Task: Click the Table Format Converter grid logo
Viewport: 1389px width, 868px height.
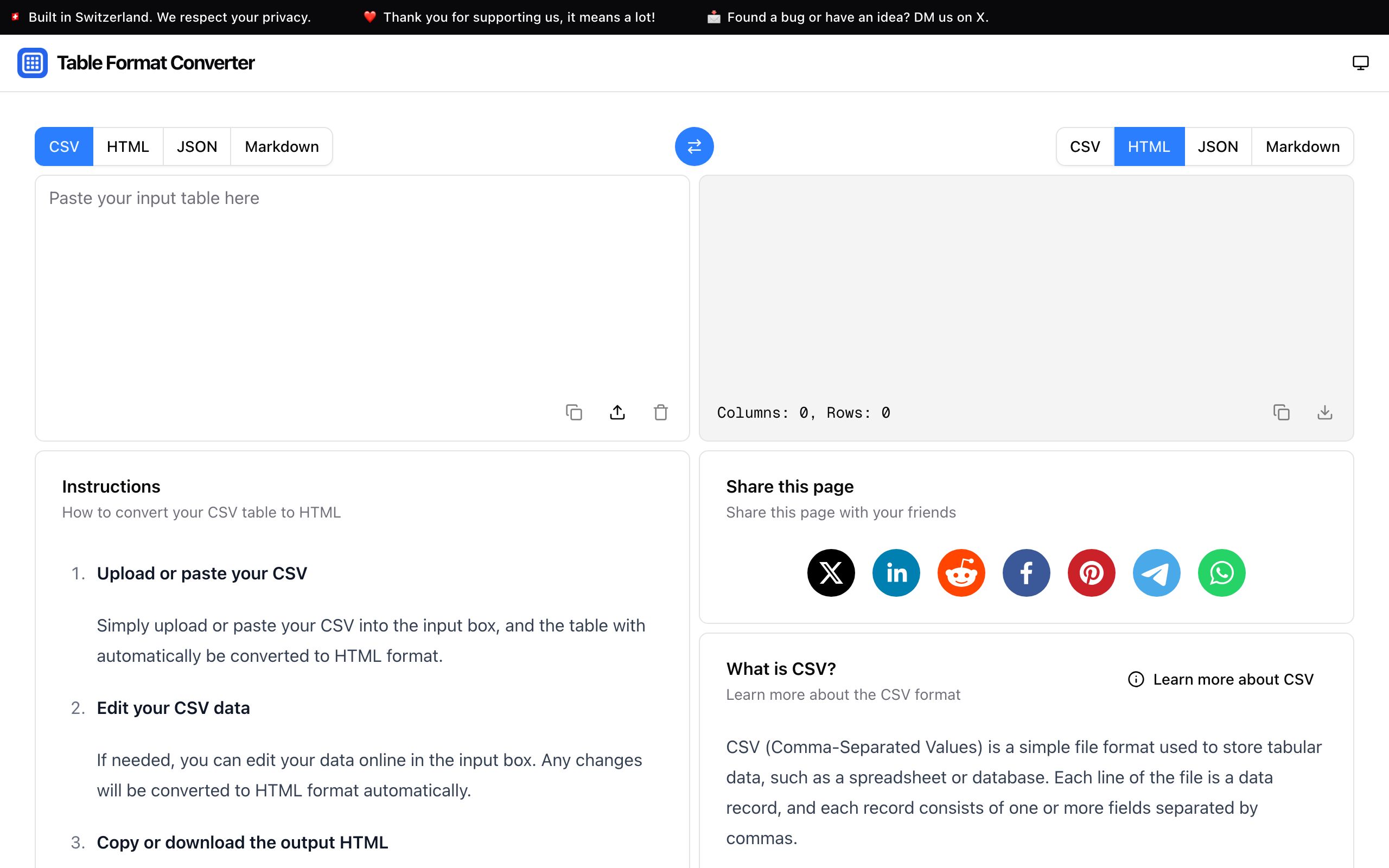Action: (x=32, y=62)
